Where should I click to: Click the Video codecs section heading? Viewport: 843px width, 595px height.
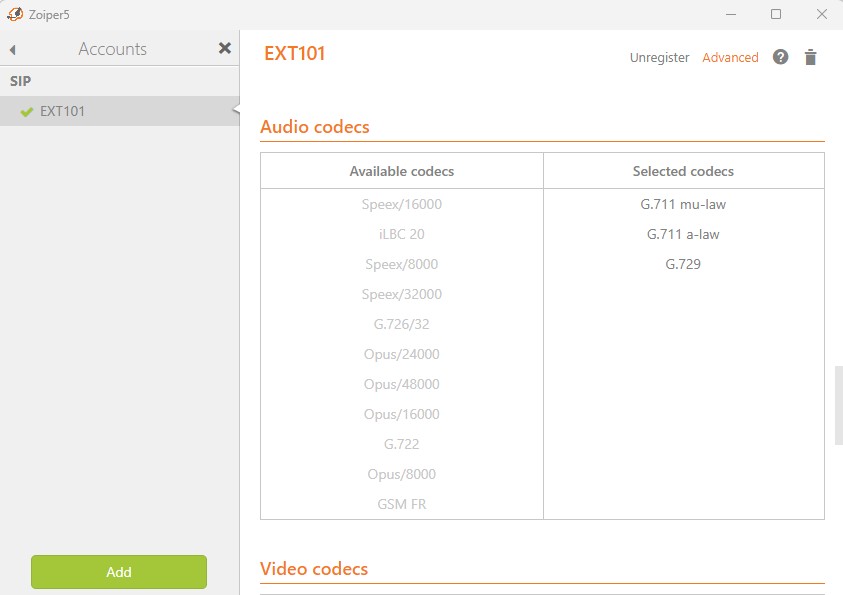pyautogui.click(x=314, y=569)
